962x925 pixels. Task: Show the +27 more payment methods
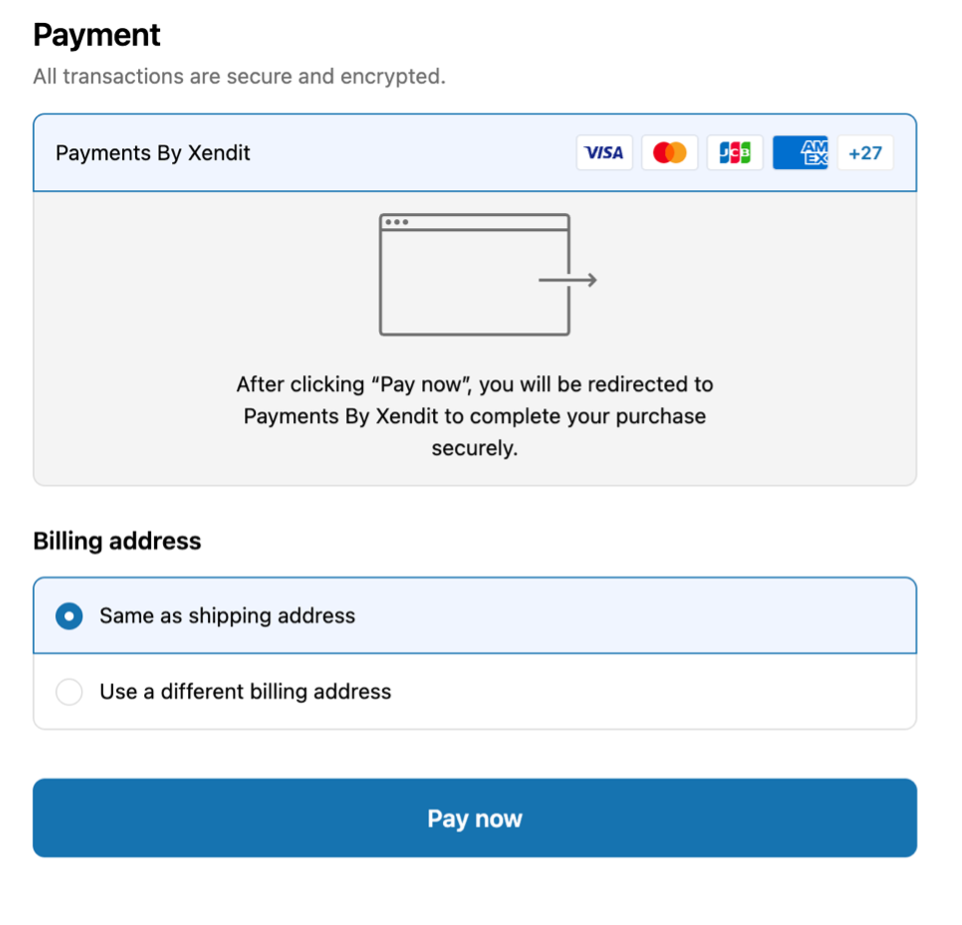[x=865, y=153]
